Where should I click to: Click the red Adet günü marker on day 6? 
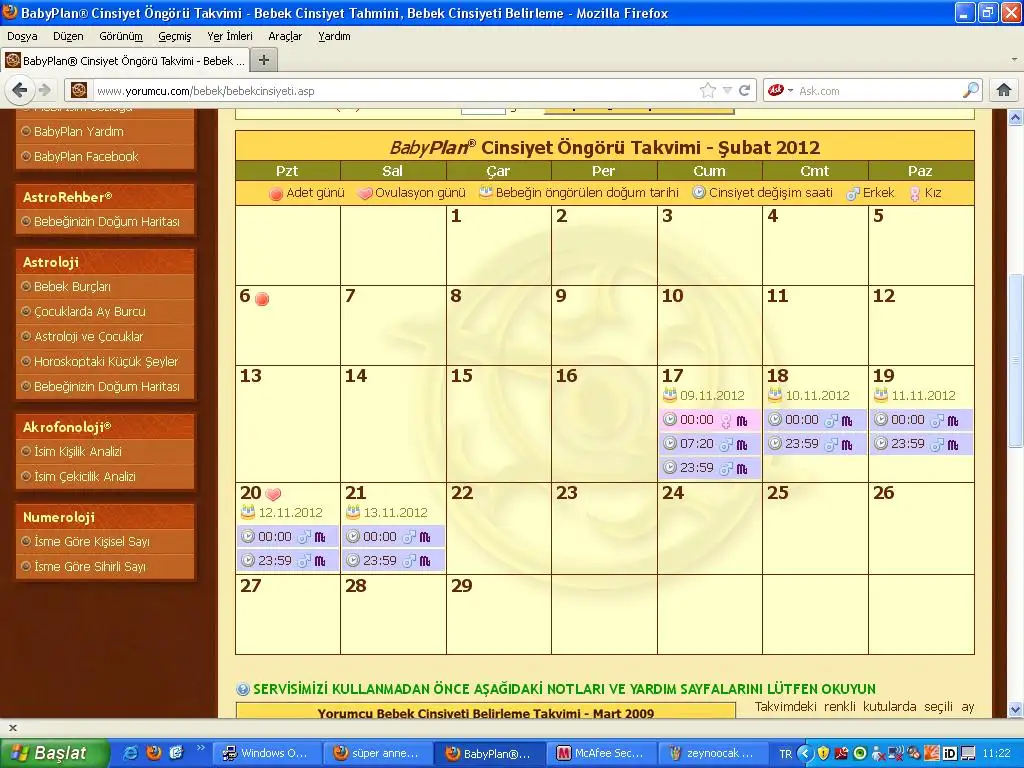point(262,299)
